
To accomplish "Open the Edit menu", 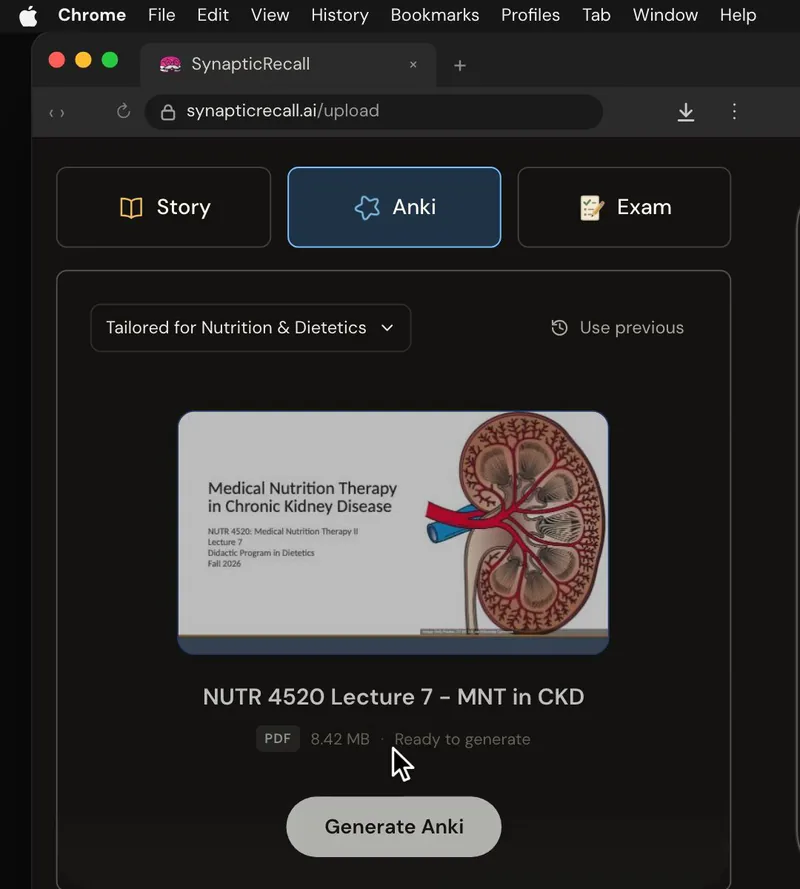I will point(213,15).
